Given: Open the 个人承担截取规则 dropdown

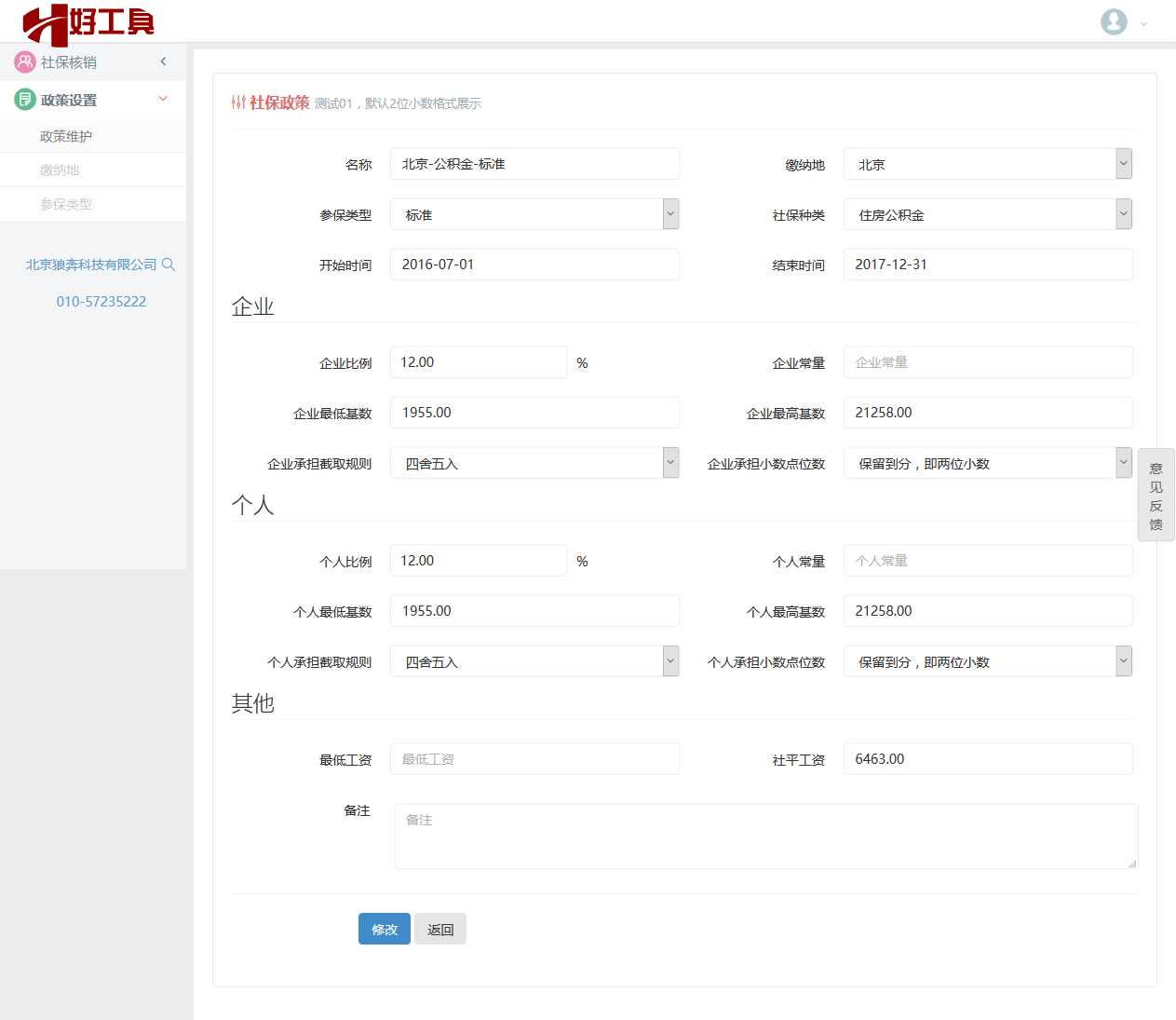Looking at the screenshot, I should point(534,661).
